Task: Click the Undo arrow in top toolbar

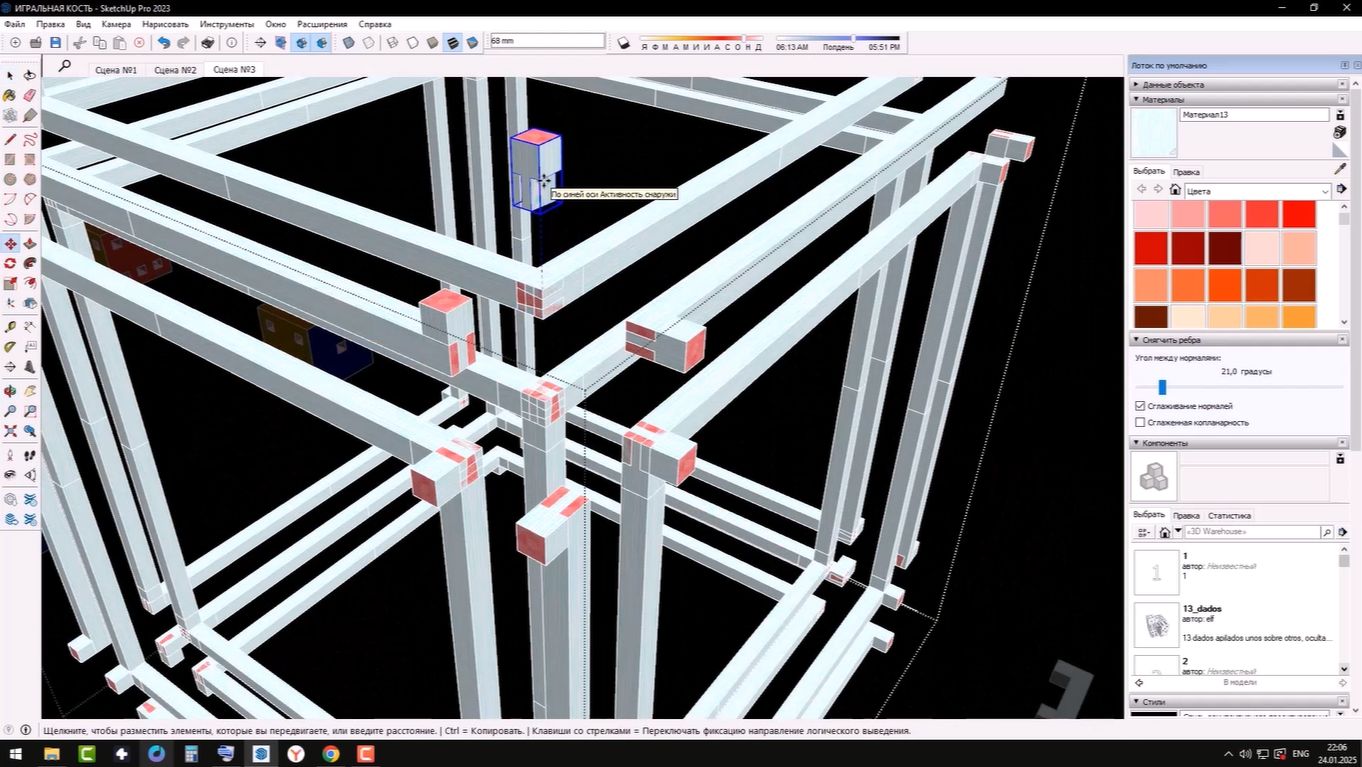Action: (163, 43)
